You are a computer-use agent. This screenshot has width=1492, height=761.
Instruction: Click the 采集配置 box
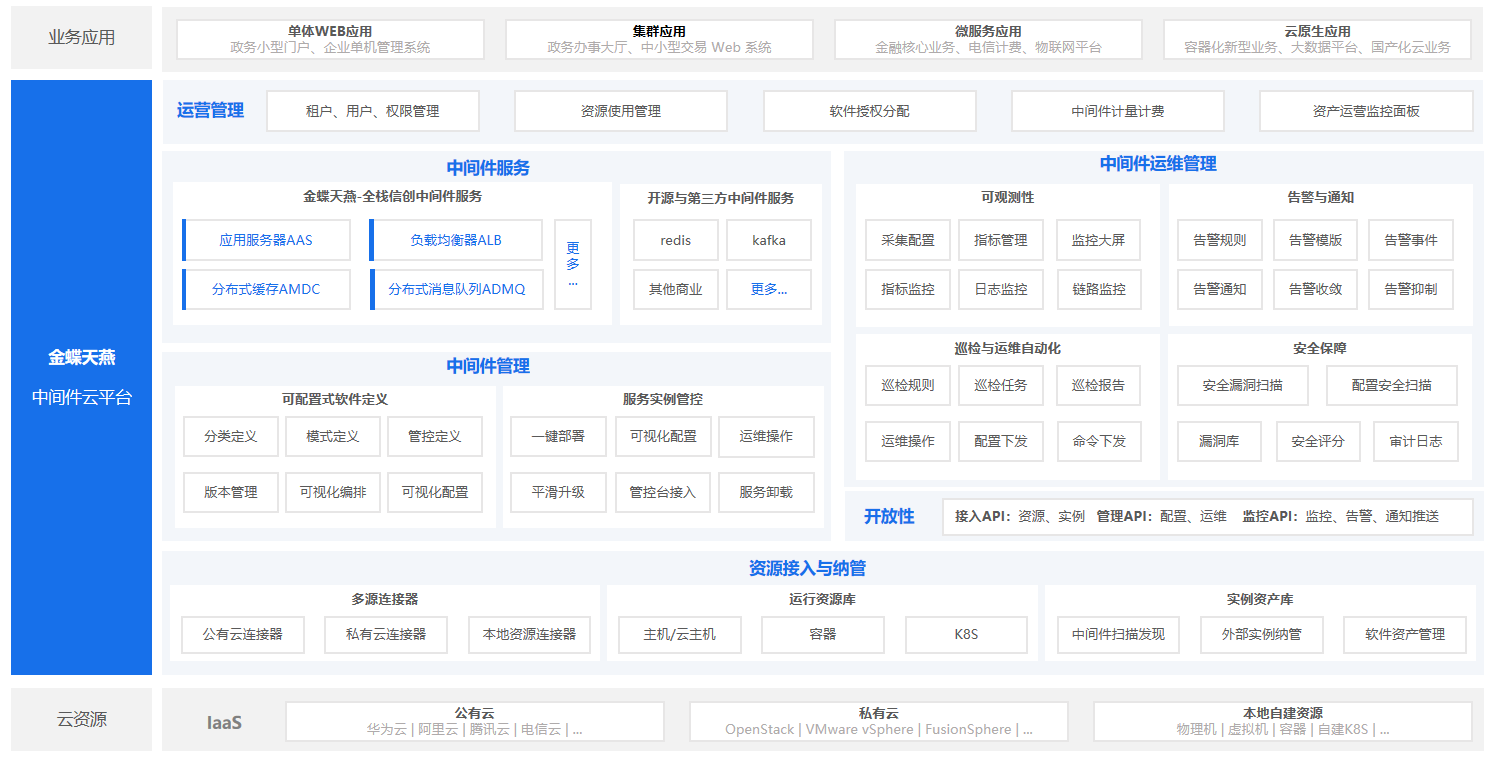(x=908, y=240)
